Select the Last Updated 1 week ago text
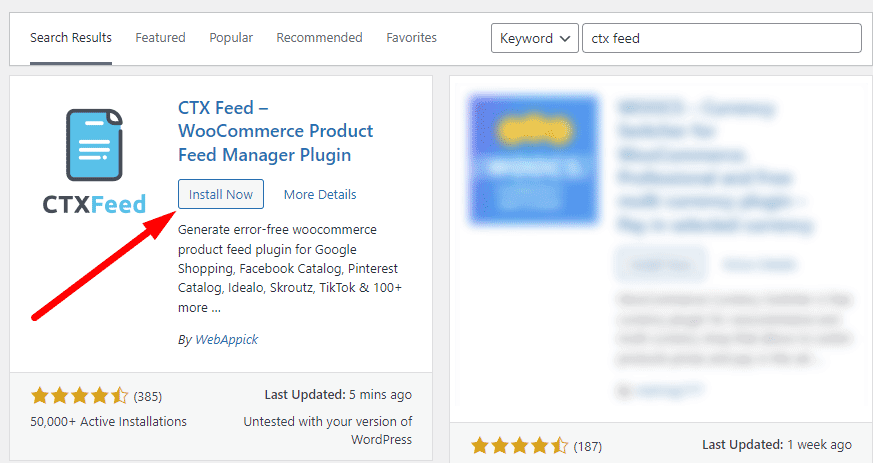This screenshot has height=465, width=876. pyautogui.click(x=777, y=445)
